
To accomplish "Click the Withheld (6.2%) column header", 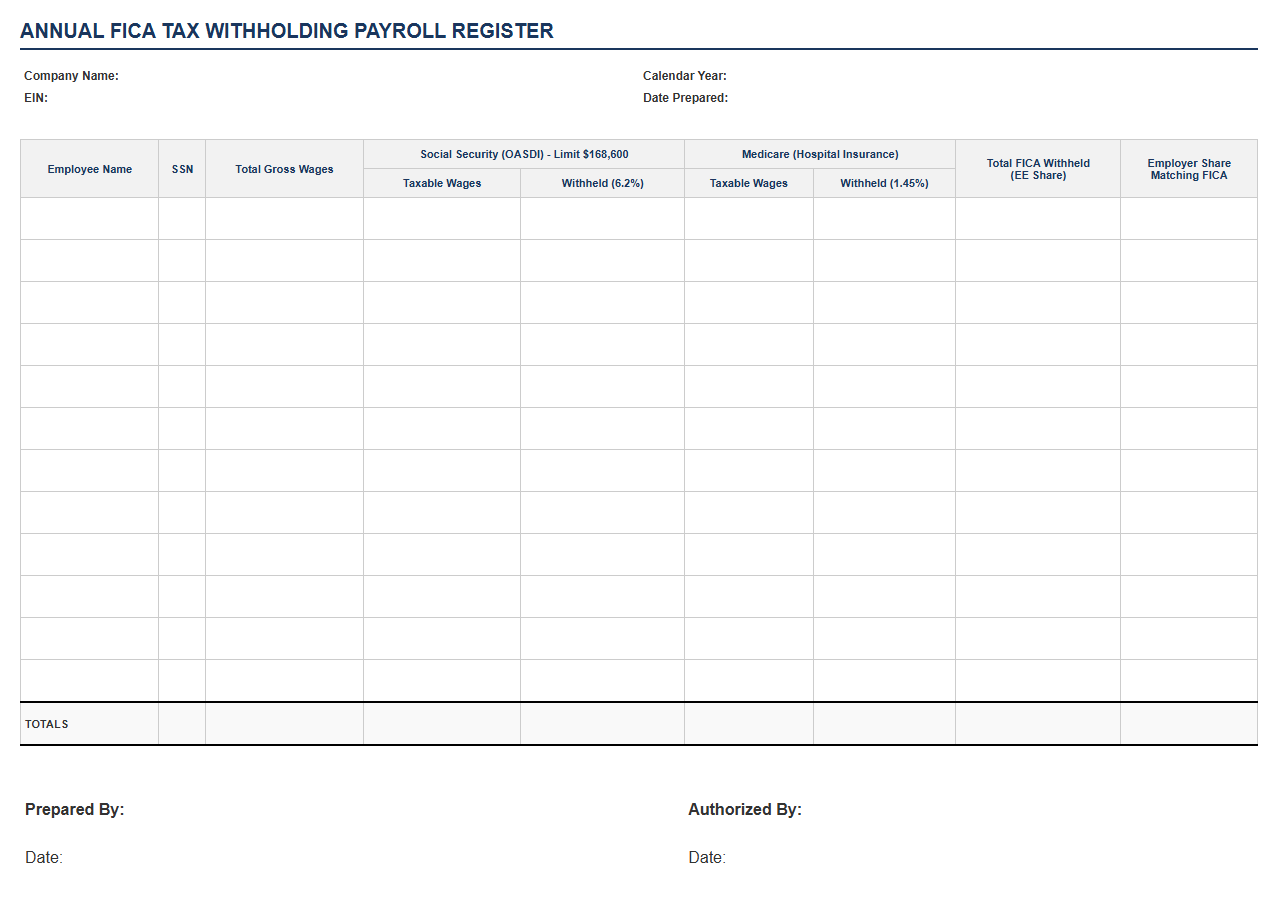I will pyautogui.click(x=603, y=183).
